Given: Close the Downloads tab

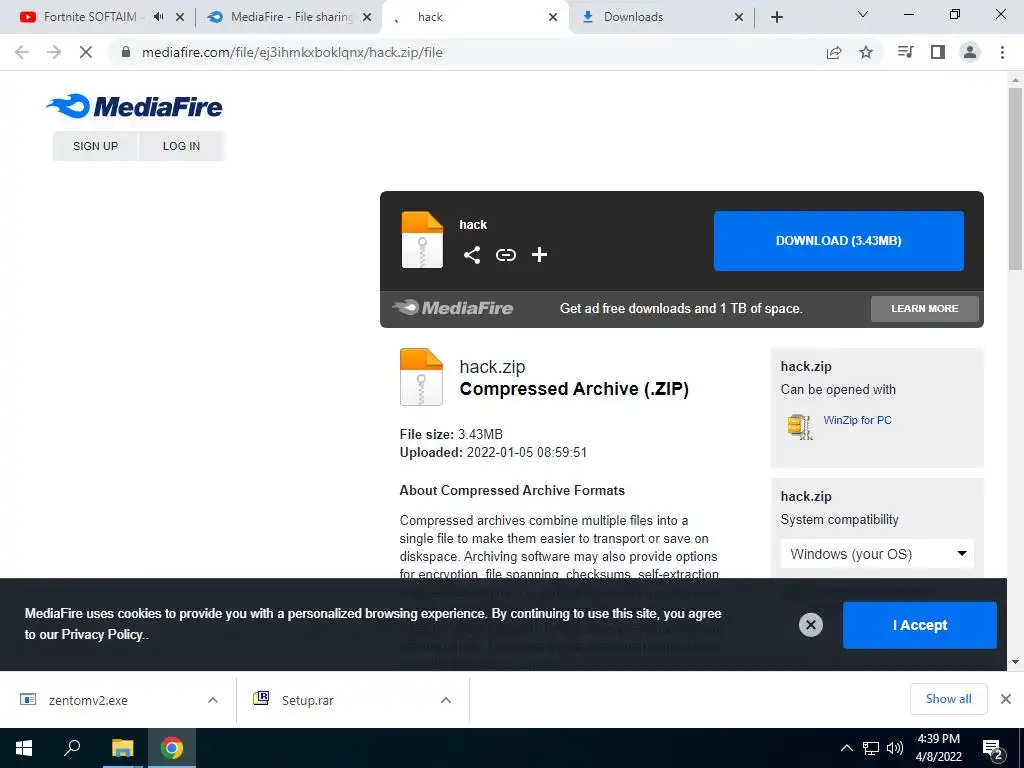Looking at the screenshot, I should [x=739, y=17].
